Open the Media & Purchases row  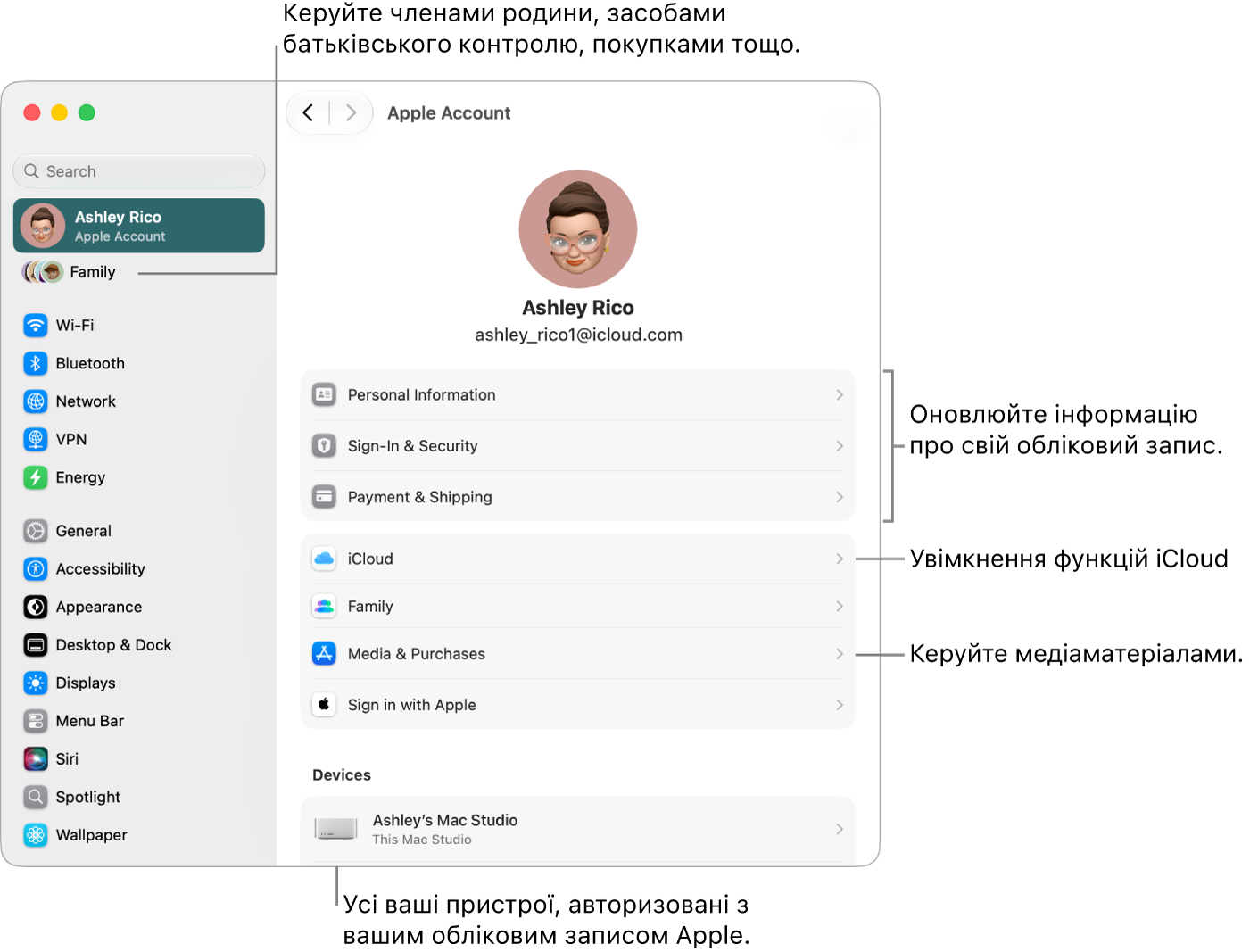click(x=578, y=654)
